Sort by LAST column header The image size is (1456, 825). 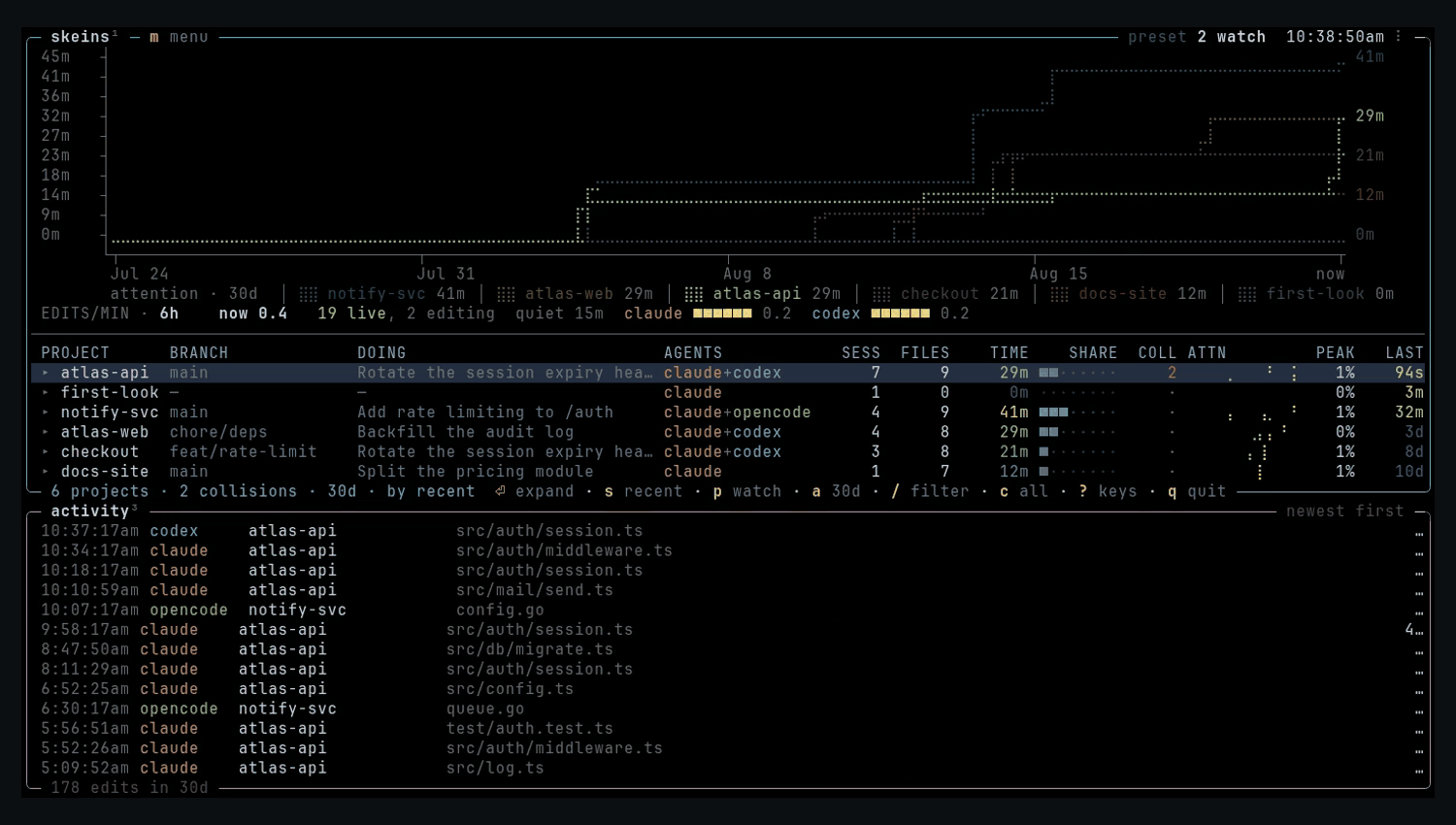(x=1405, y=353)
